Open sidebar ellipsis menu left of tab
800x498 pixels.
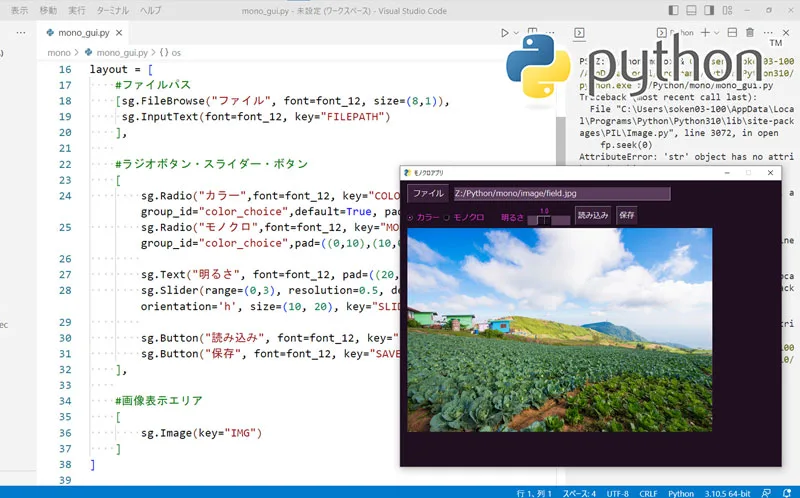(x=21, y=33)
